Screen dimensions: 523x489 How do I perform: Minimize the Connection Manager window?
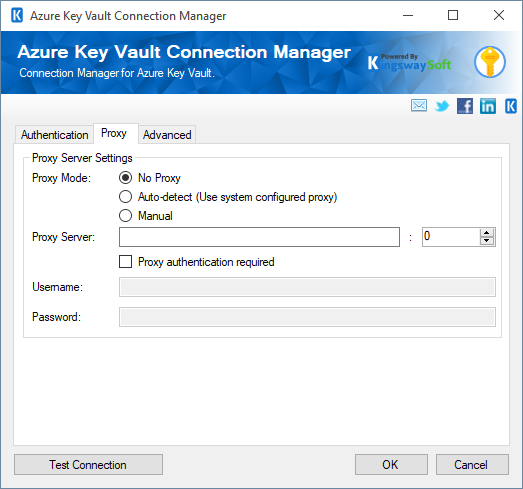pos(408,15)
